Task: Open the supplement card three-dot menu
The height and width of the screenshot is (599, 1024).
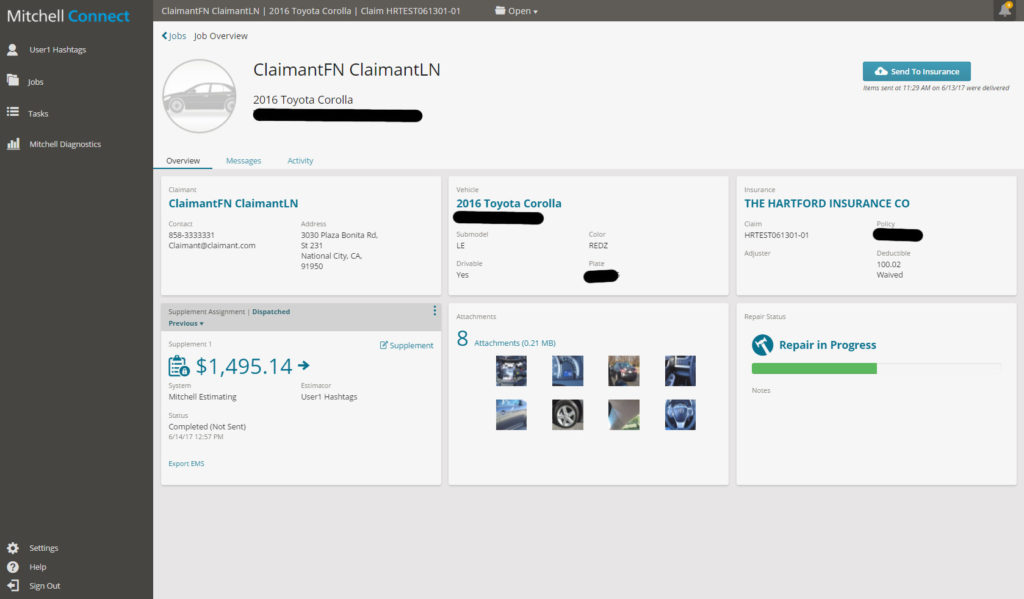Action: coord(434,311)
